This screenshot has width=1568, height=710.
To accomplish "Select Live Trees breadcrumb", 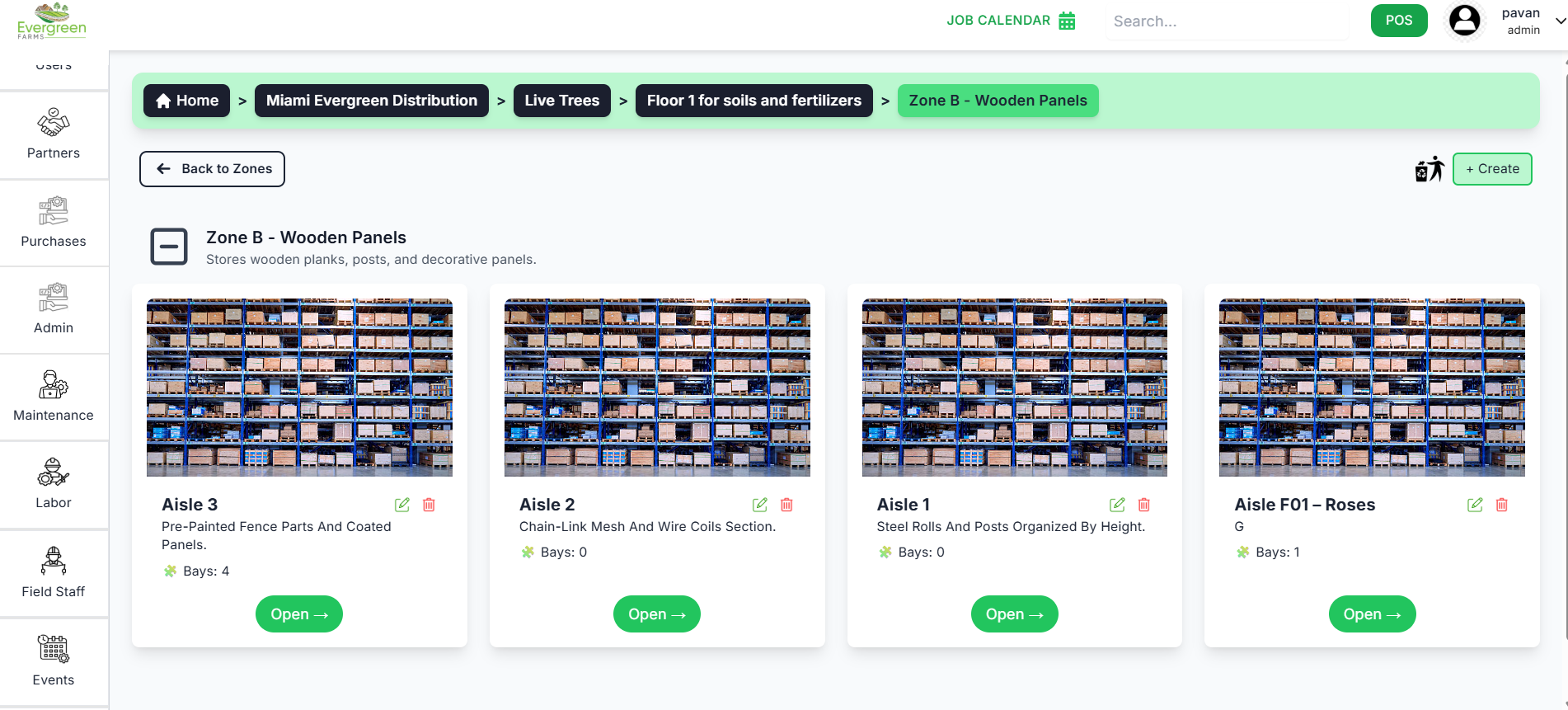I will coord(562,101).
